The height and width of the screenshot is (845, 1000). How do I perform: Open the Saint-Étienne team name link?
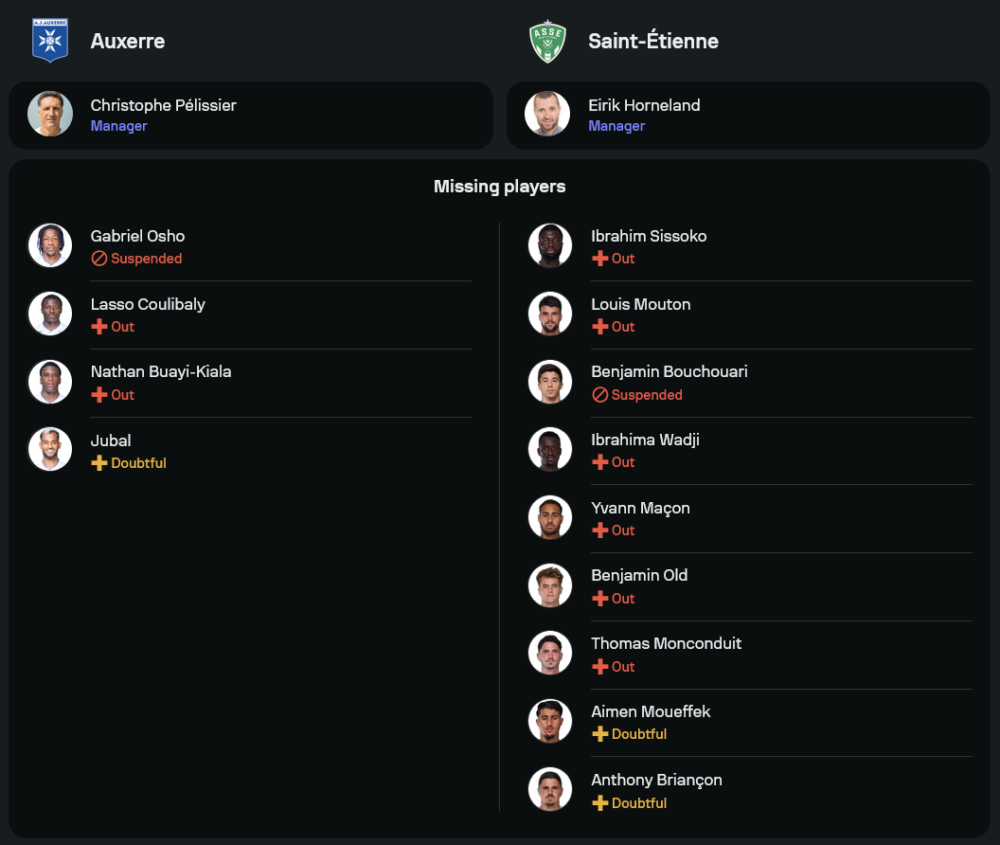point(653,41)
